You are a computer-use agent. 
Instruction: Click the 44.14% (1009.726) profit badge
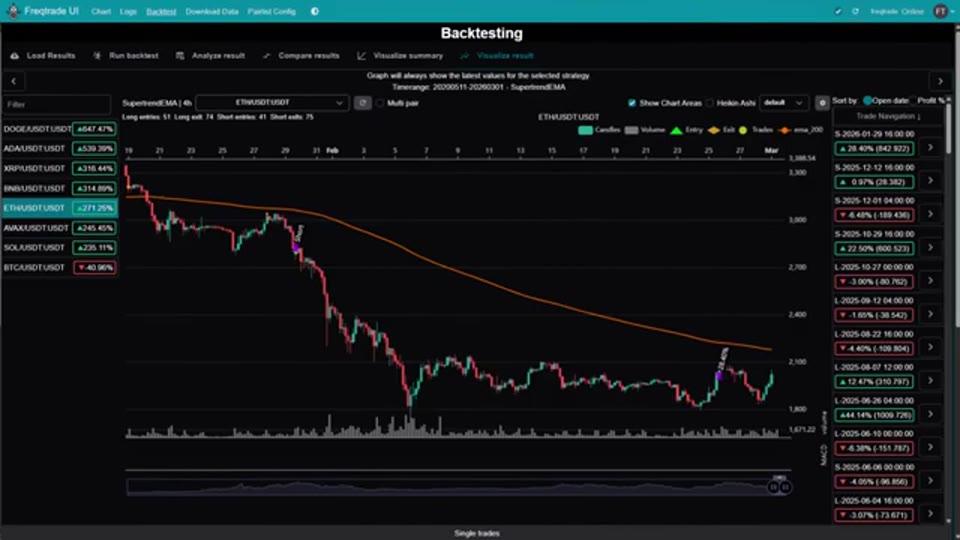(874, 415)
